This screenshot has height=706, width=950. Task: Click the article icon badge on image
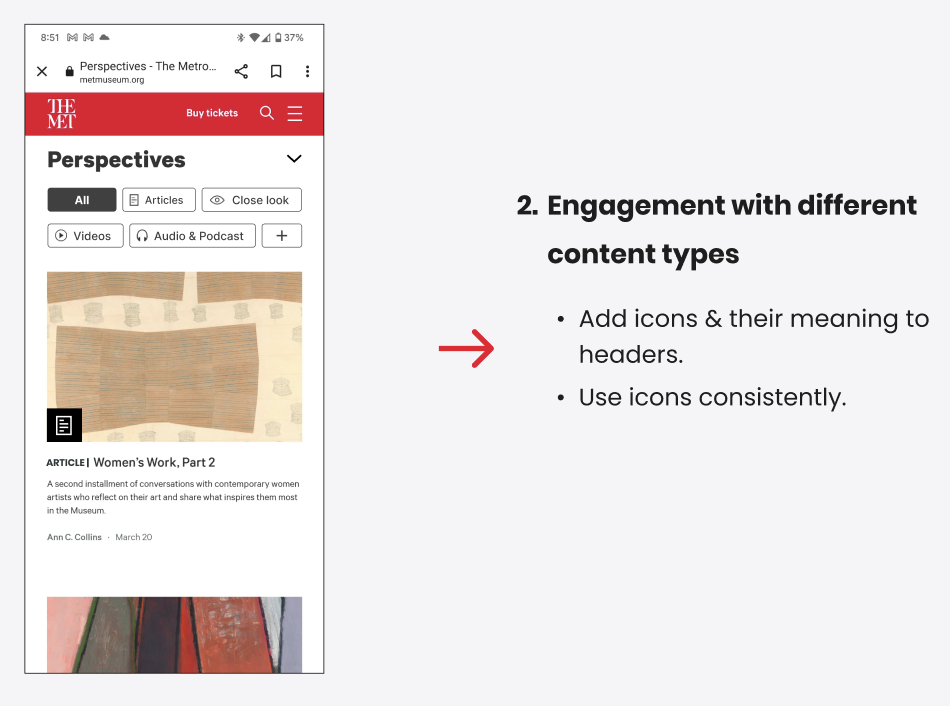(64, 425)
